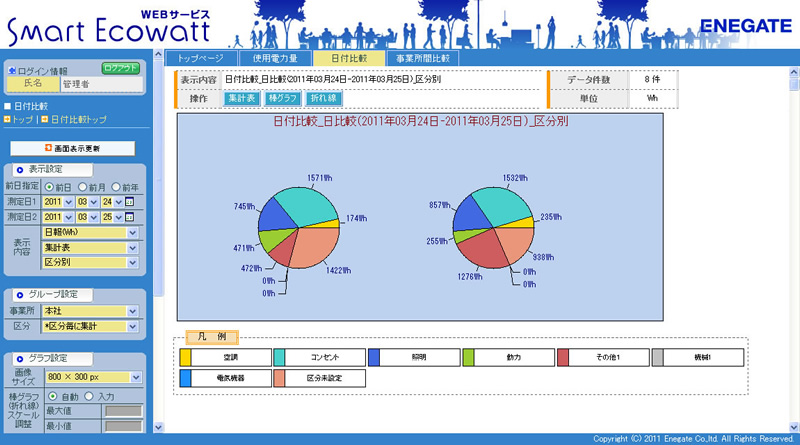Click yellow 空調 legend swatch

coord(185,357)
